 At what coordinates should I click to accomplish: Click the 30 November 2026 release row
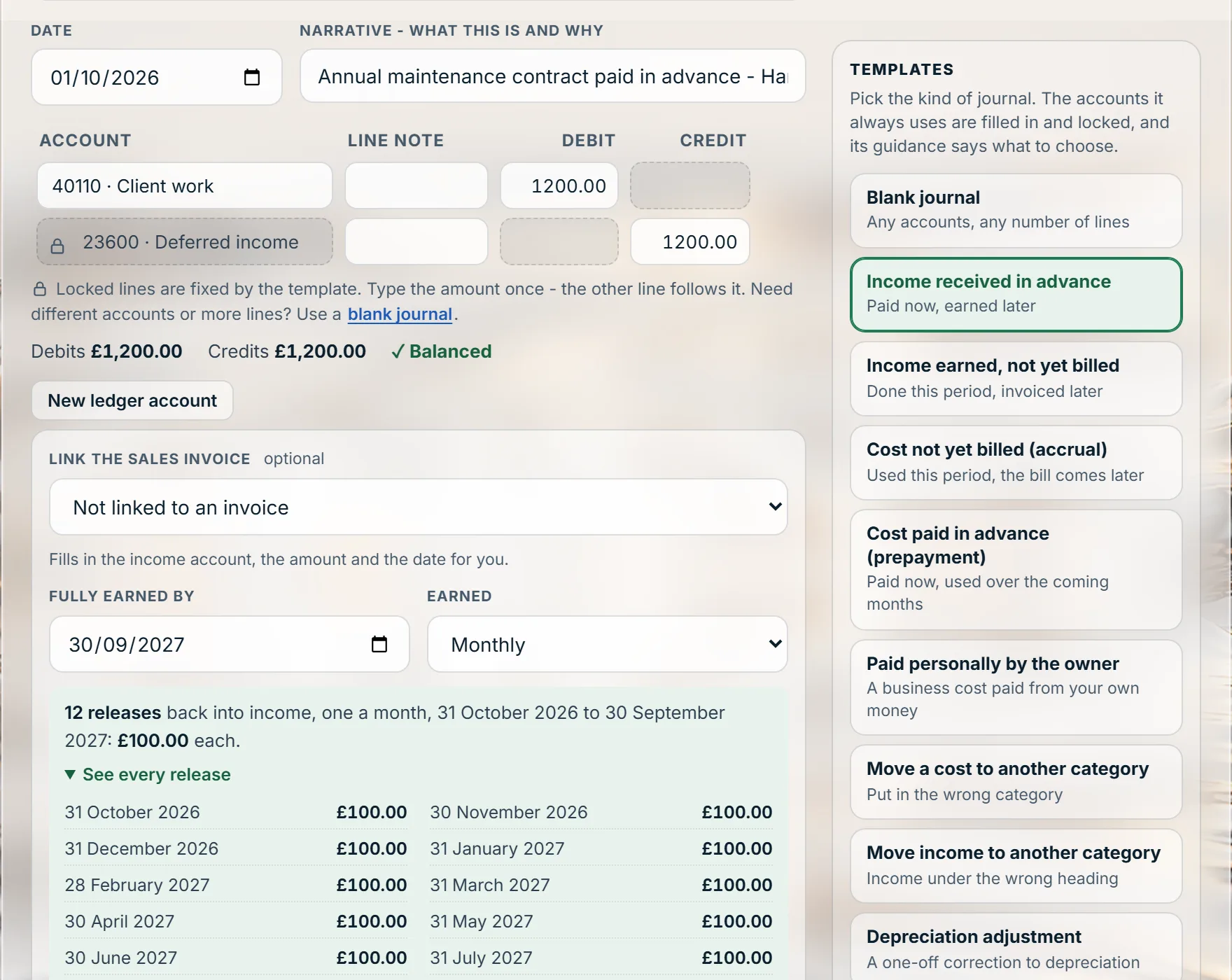tap(601, 812)
